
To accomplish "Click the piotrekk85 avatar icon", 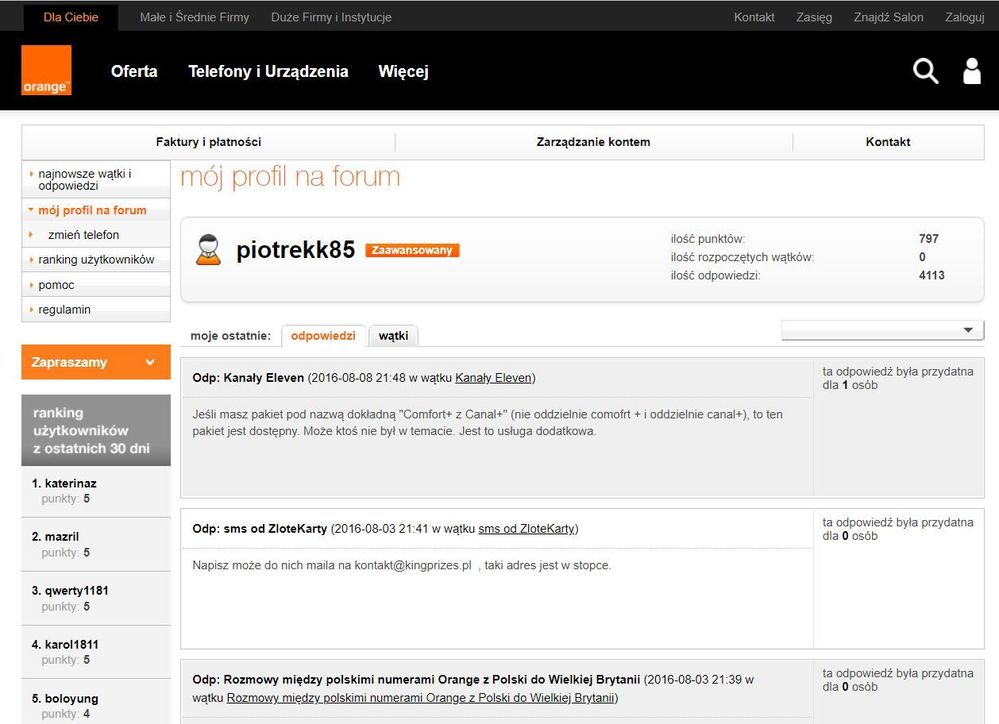I will tap(208, 250).
